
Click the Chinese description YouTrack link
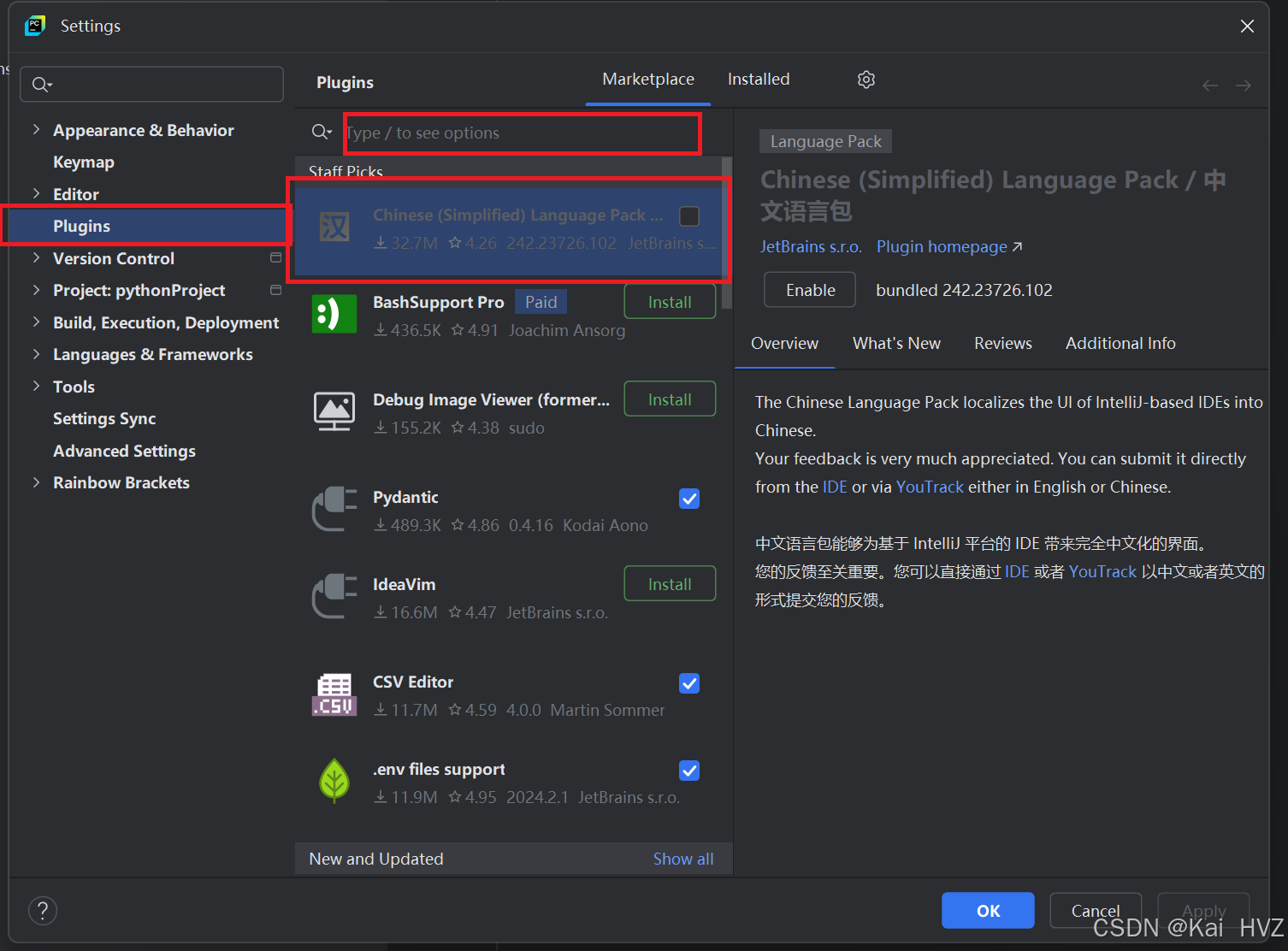pyautogui.click(x=1102, y=571)
